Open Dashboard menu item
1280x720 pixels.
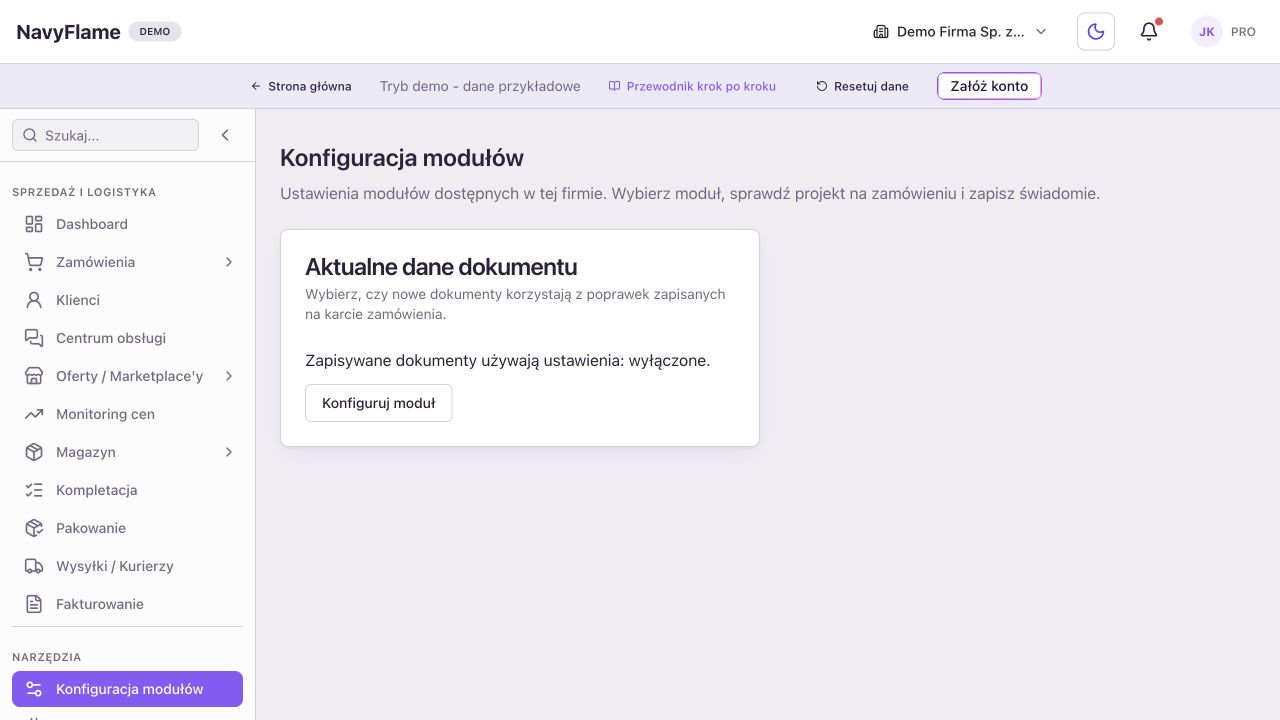[x=127, y=224]
